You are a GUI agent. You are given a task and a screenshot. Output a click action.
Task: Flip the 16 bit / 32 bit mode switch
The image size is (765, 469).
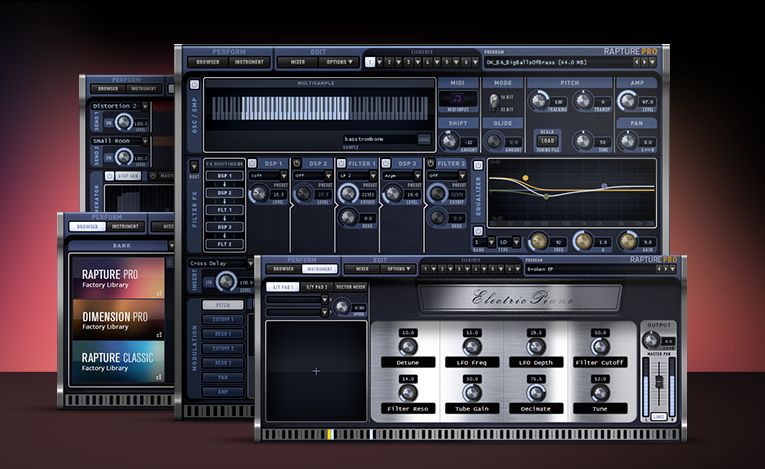[x=493, y=102]
